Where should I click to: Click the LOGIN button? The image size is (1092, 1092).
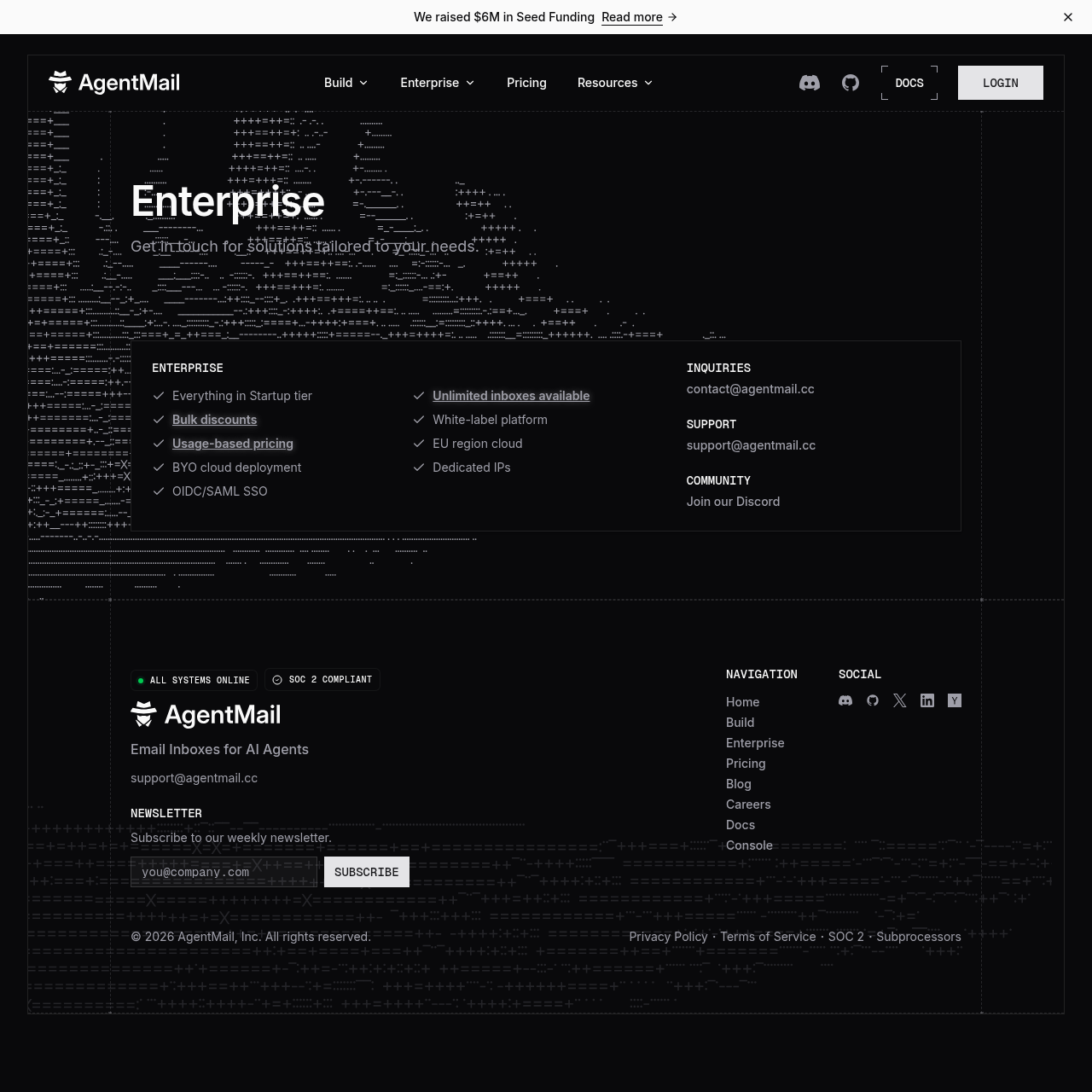coord(1001,83)
